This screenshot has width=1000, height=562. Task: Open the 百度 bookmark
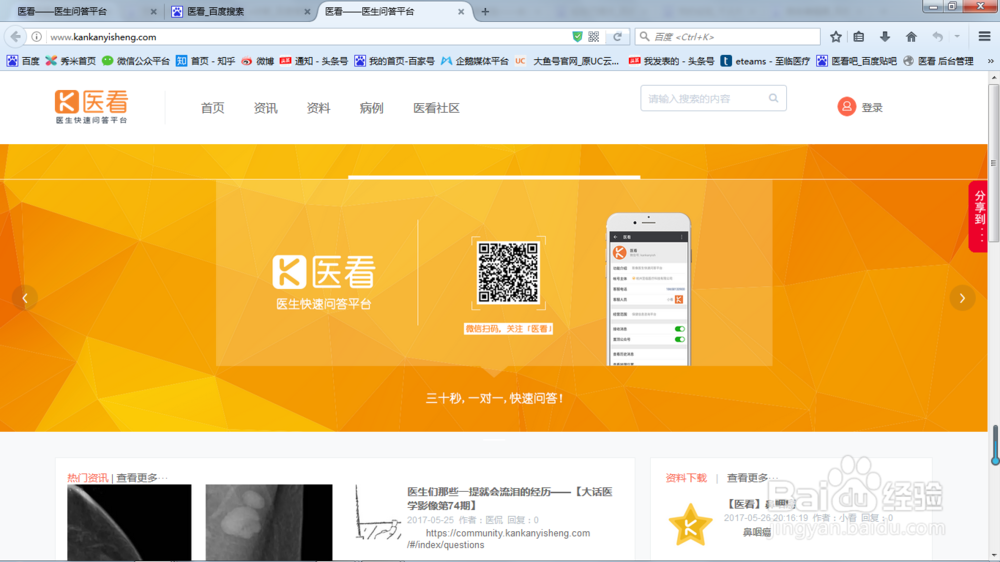coord(23,61)
